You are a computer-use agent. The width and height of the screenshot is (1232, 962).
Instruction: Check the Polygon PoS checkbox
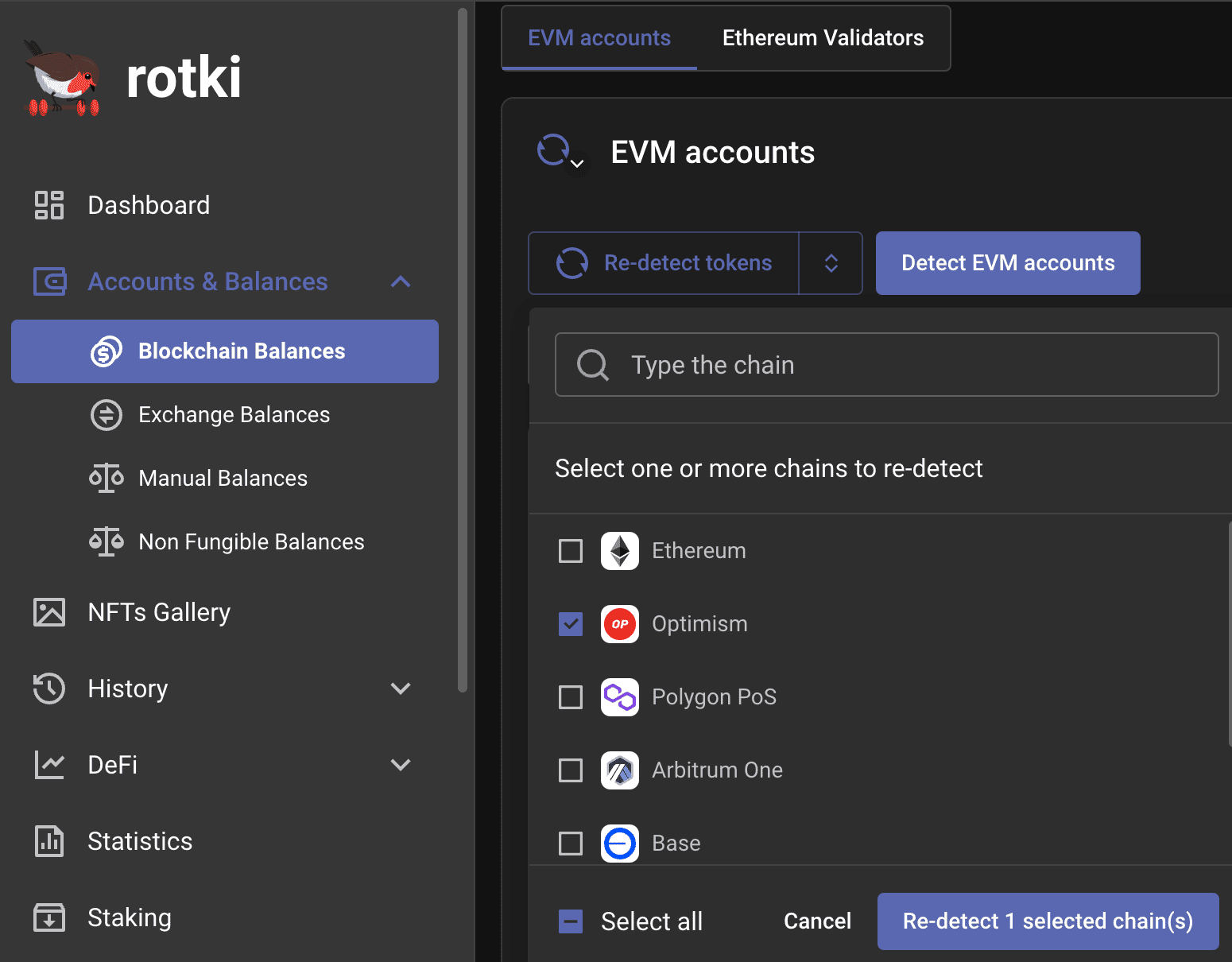tap(571, 697)
